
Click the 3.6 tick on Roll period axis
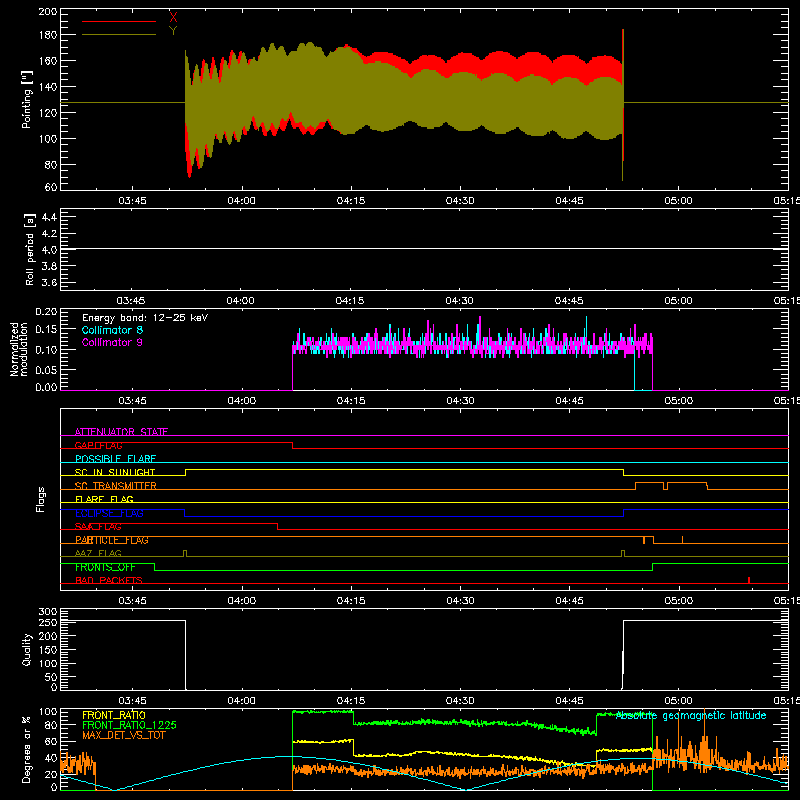click(x=49, y=283)
